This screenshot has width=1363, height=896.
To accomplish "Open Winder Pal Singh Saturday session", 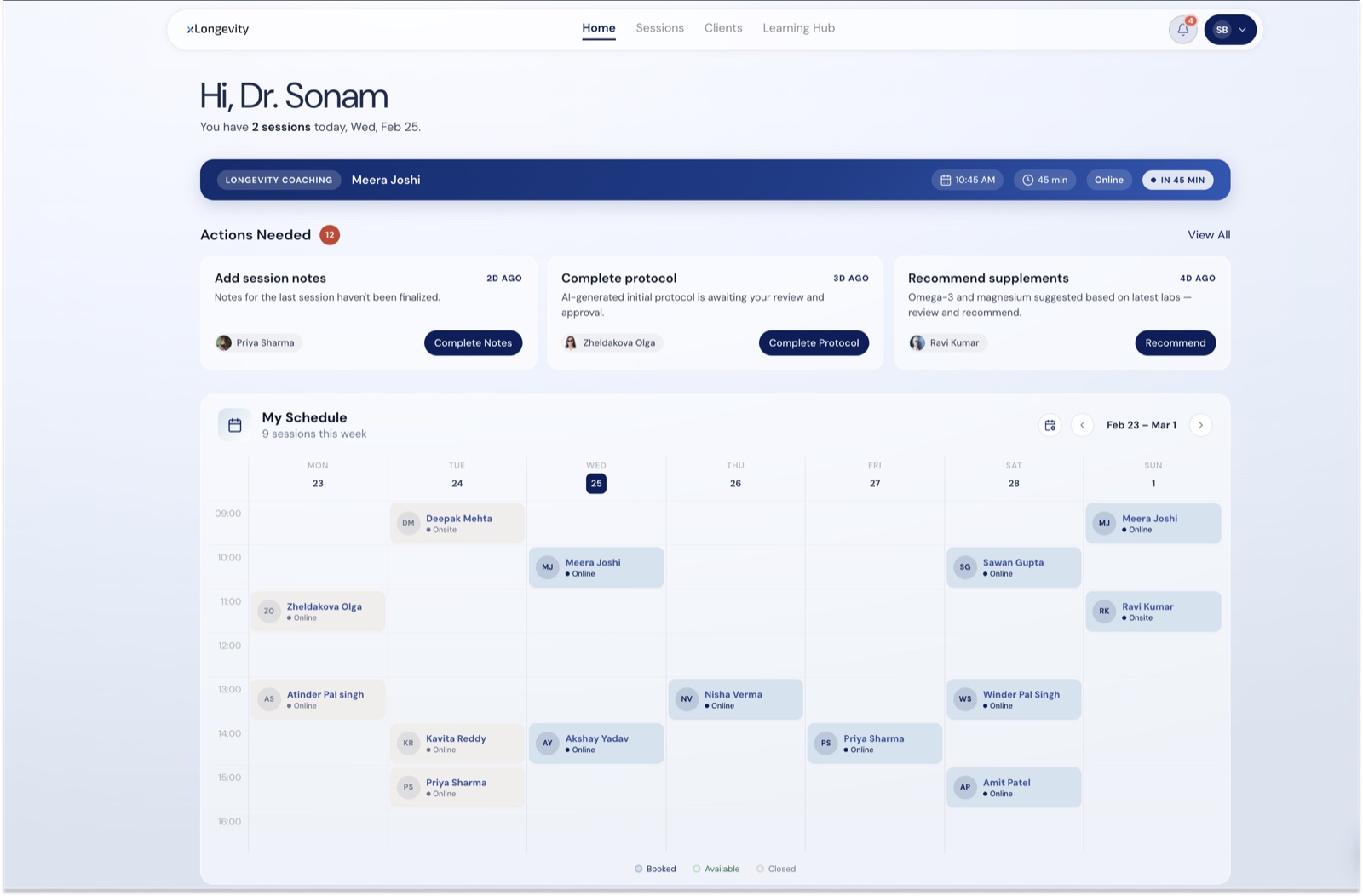I will 1014,700.
